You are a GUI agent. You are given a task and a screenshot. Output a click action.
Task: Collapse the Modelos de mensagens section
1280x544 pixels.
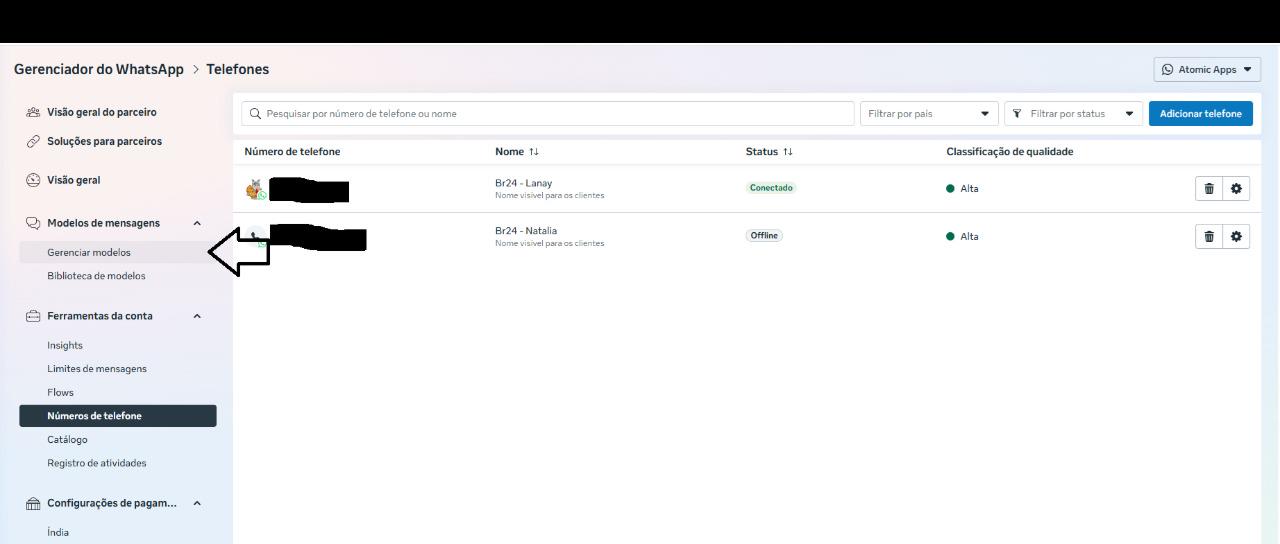tap(197, 223)
